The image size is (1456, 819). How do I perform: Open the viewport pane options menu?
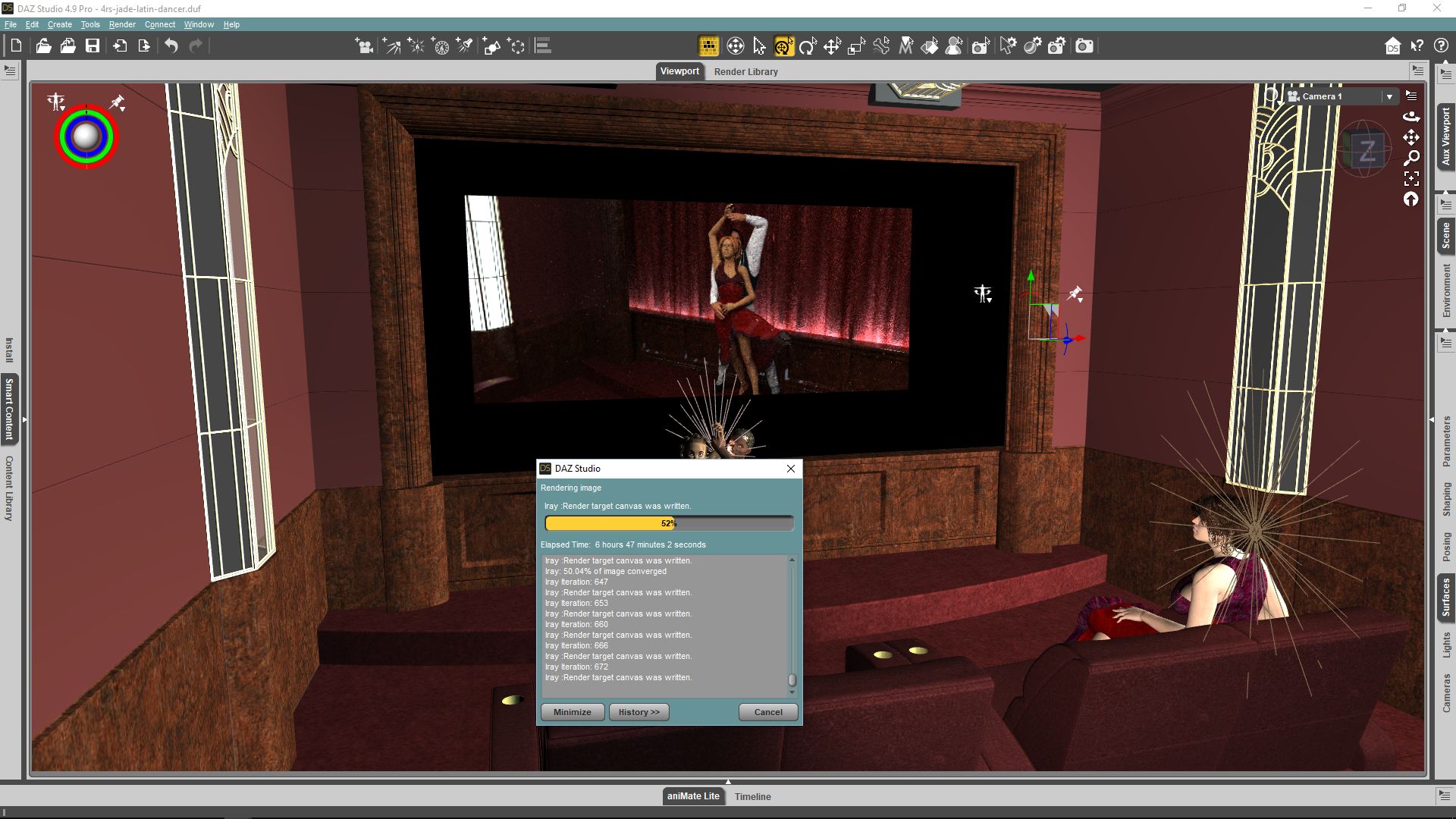tap(1417, 71)
